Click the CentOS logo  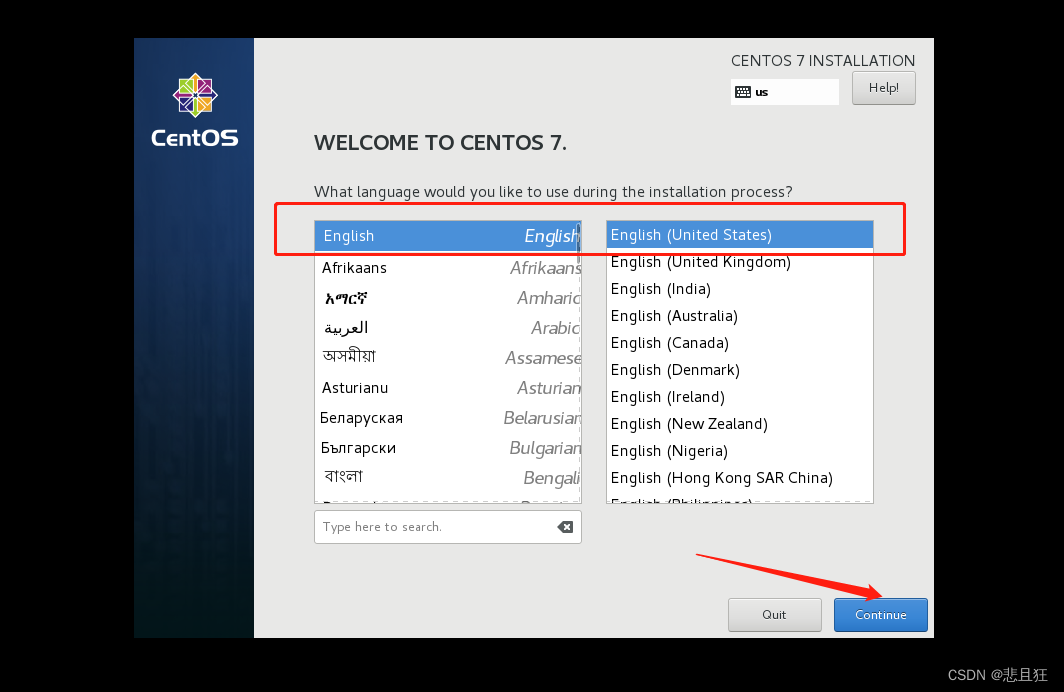(x=195, y=111)
